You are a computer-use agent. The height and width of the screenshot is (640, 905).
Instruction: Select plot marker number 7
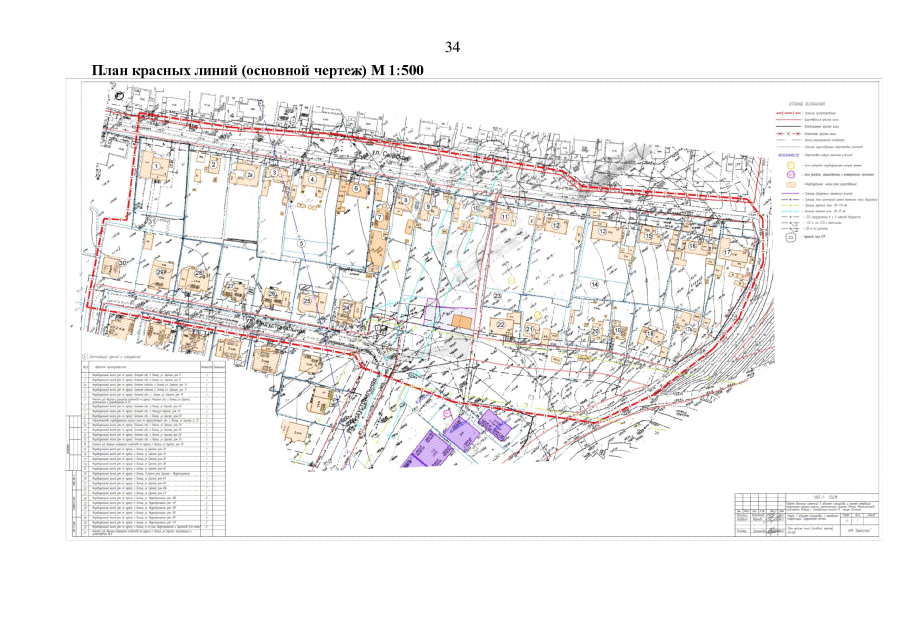point(379,217)
